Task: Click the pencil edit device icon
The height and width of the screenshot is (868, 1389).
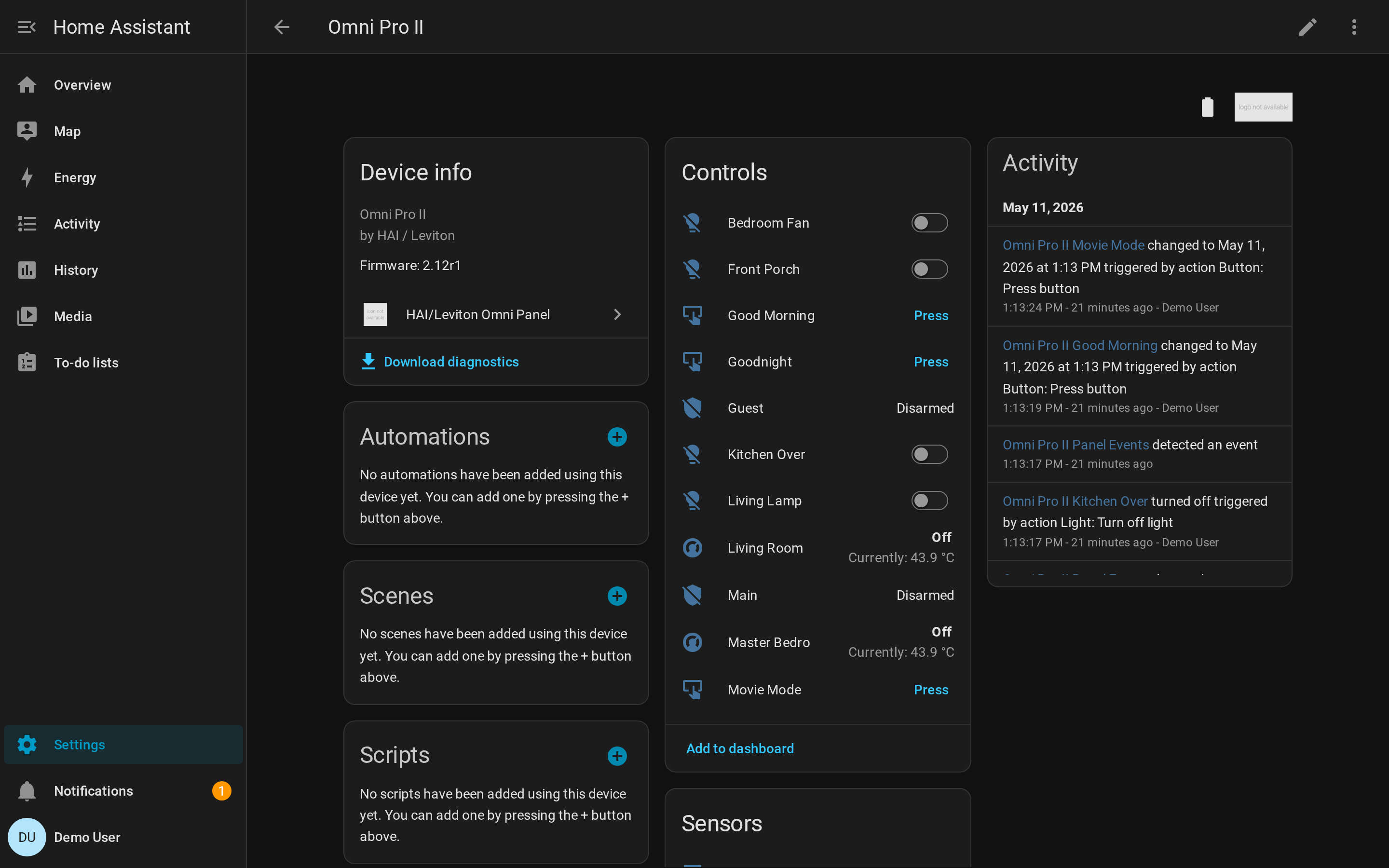Action: pos(1307,27)
